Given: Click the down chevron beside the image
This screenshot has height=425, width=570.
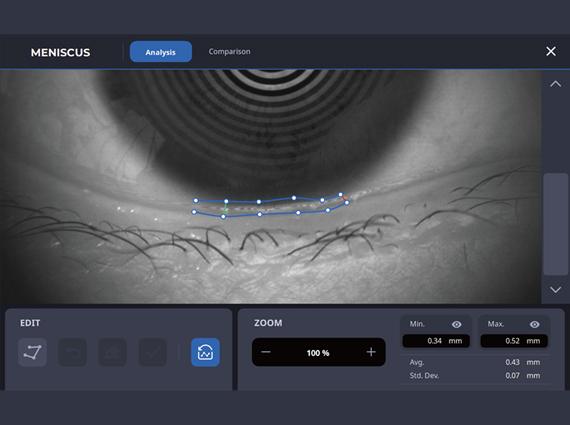Looking at the screenshot, I should coord(555,290).
